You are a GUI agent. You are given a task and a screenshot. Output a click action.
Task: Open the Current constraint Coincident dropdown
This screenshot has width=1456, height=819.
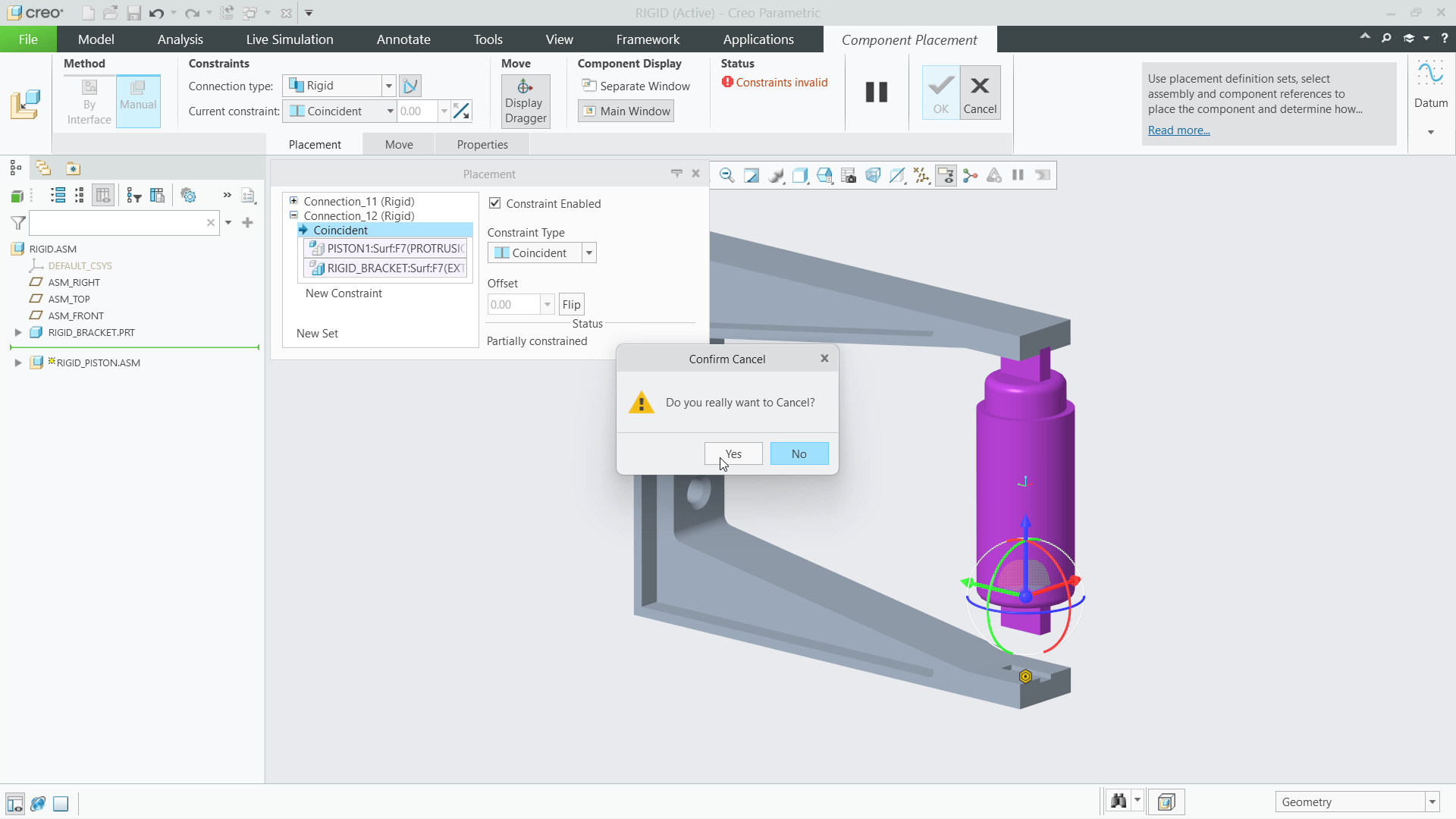pos(390,111)
